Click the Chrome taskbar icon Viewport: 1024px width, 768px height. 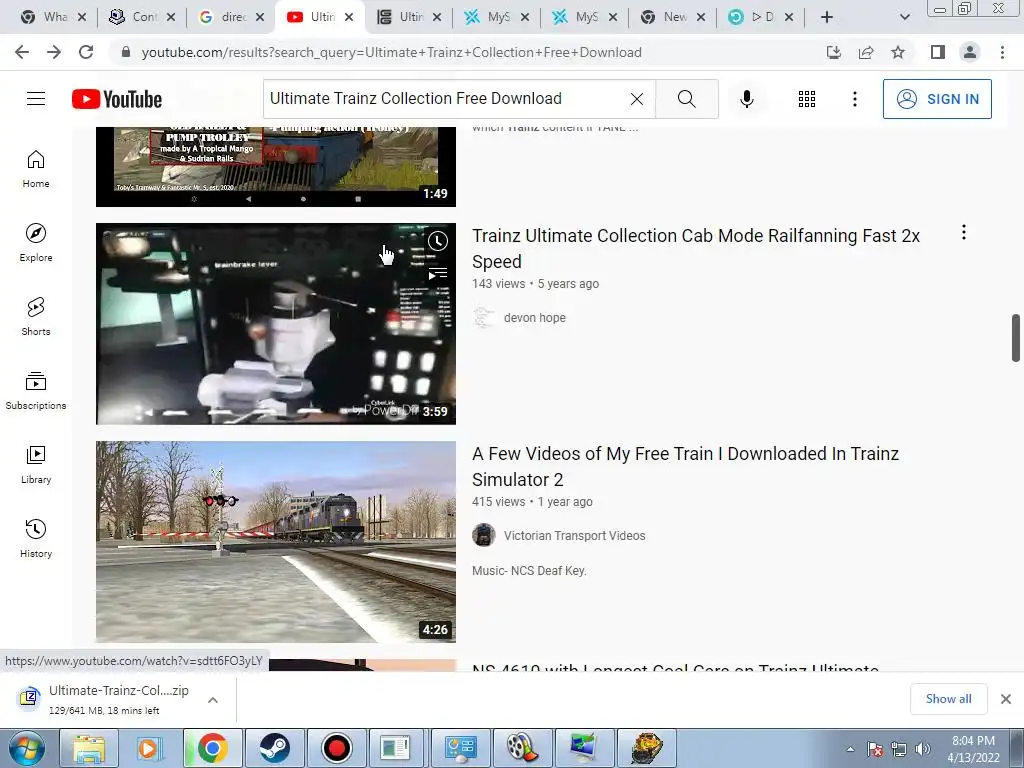212,748
